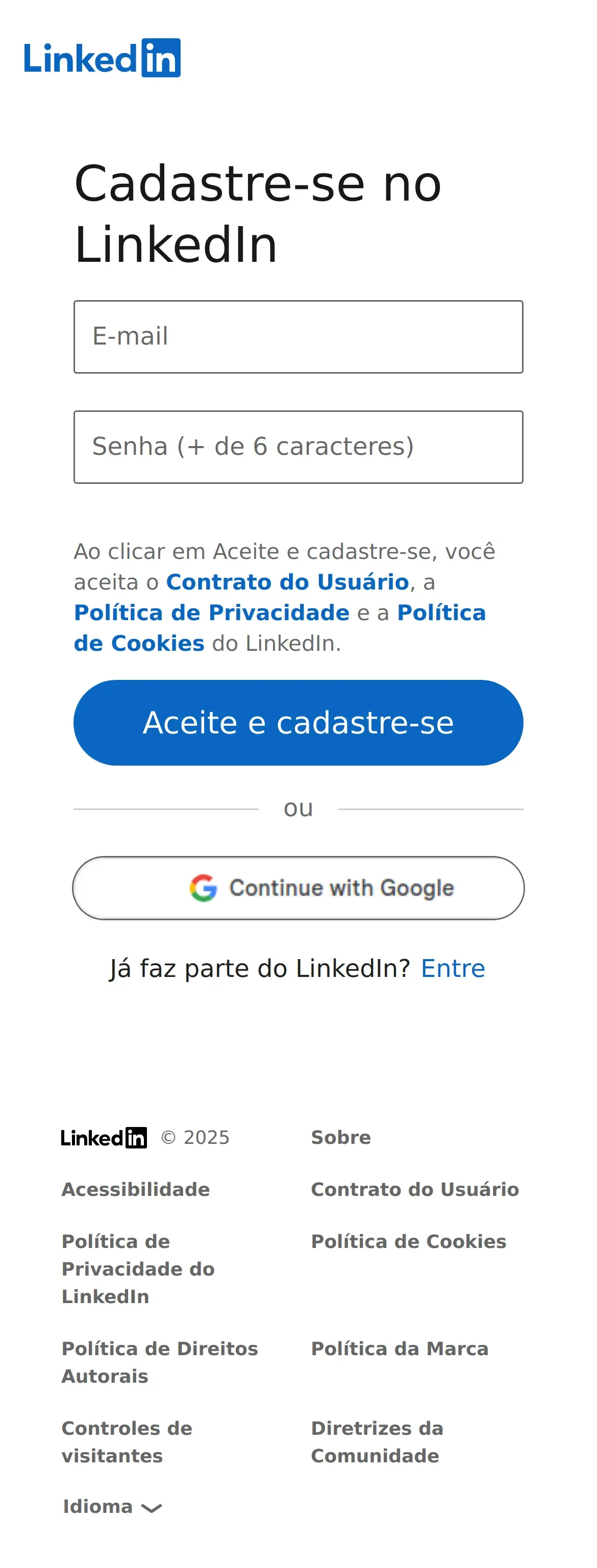Open Política de Privacidade link in disclaimer
The height and width of the screenshot is (1568, 597).
212,612
